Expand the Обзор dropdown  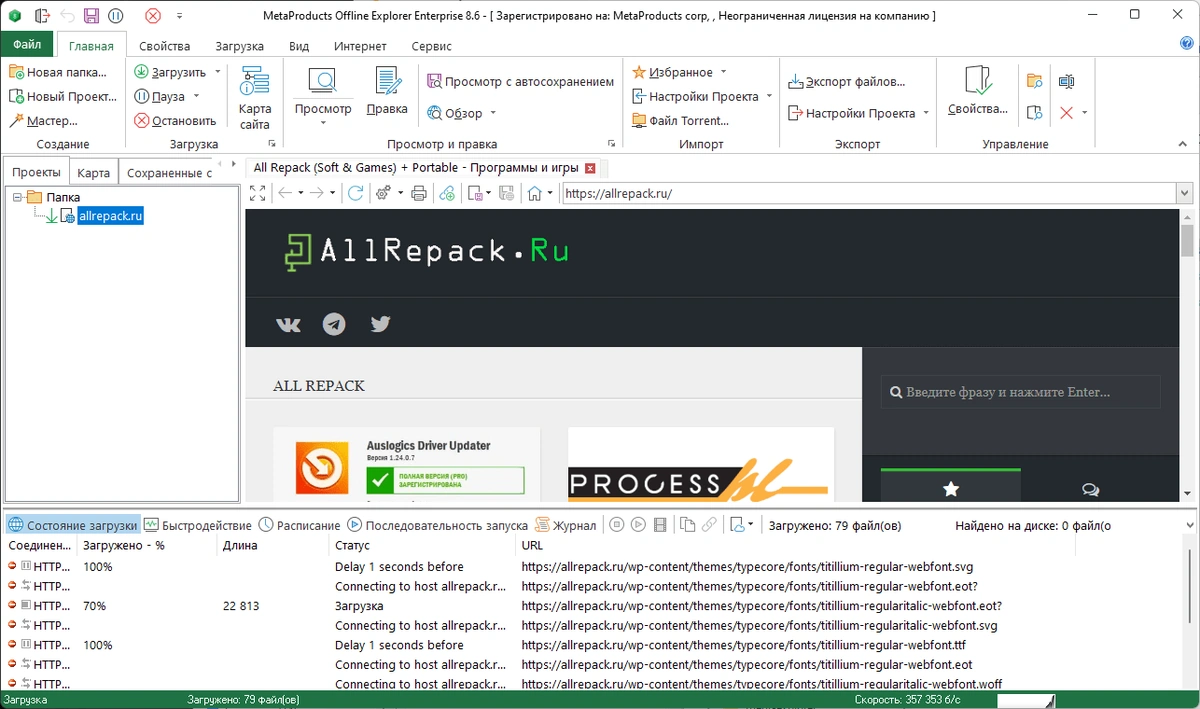point(493,113)
